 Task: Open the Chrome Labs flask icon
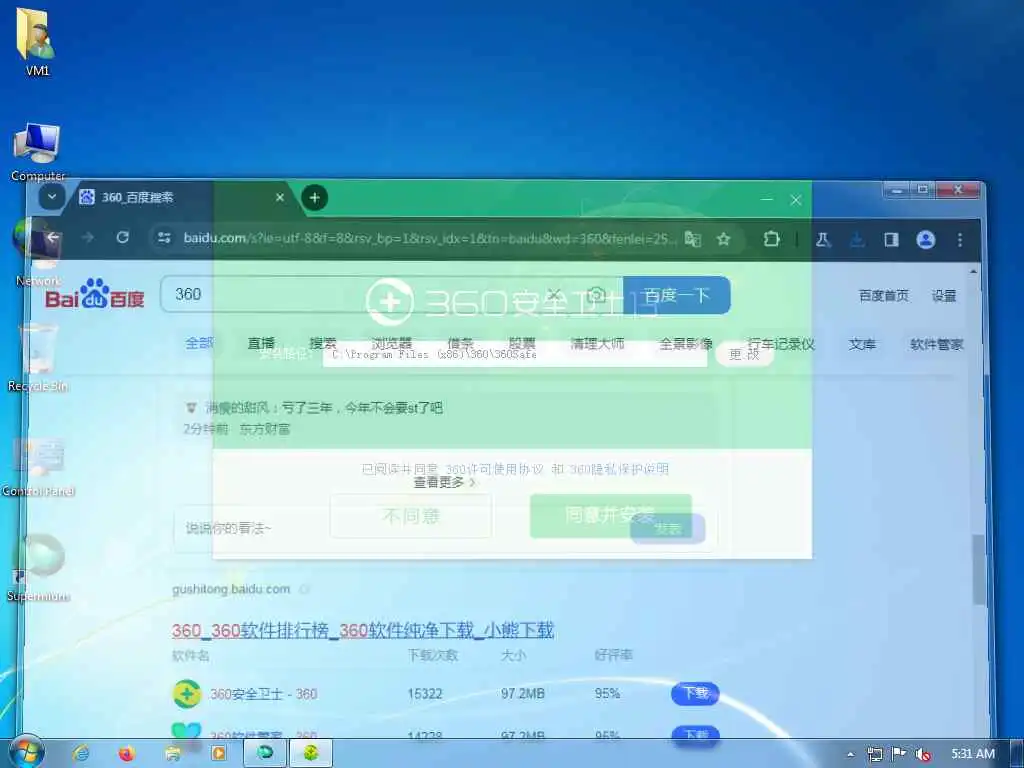pos(823,240)
